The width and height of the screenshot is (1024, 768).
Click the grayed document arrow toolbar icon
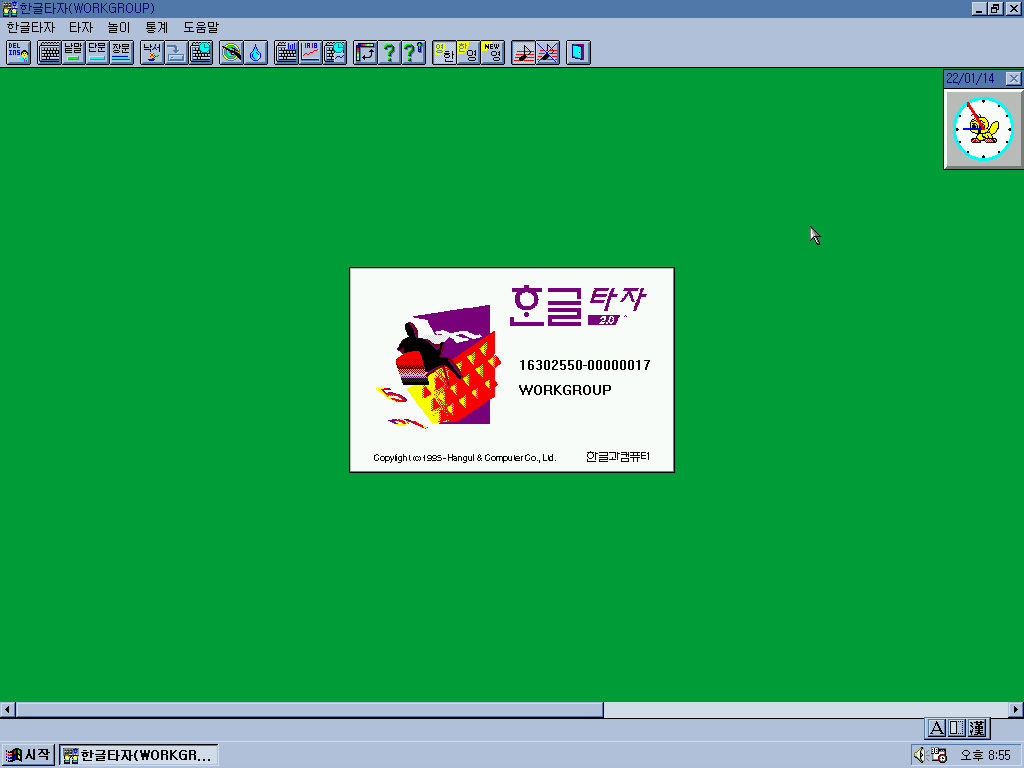(176, 52)
